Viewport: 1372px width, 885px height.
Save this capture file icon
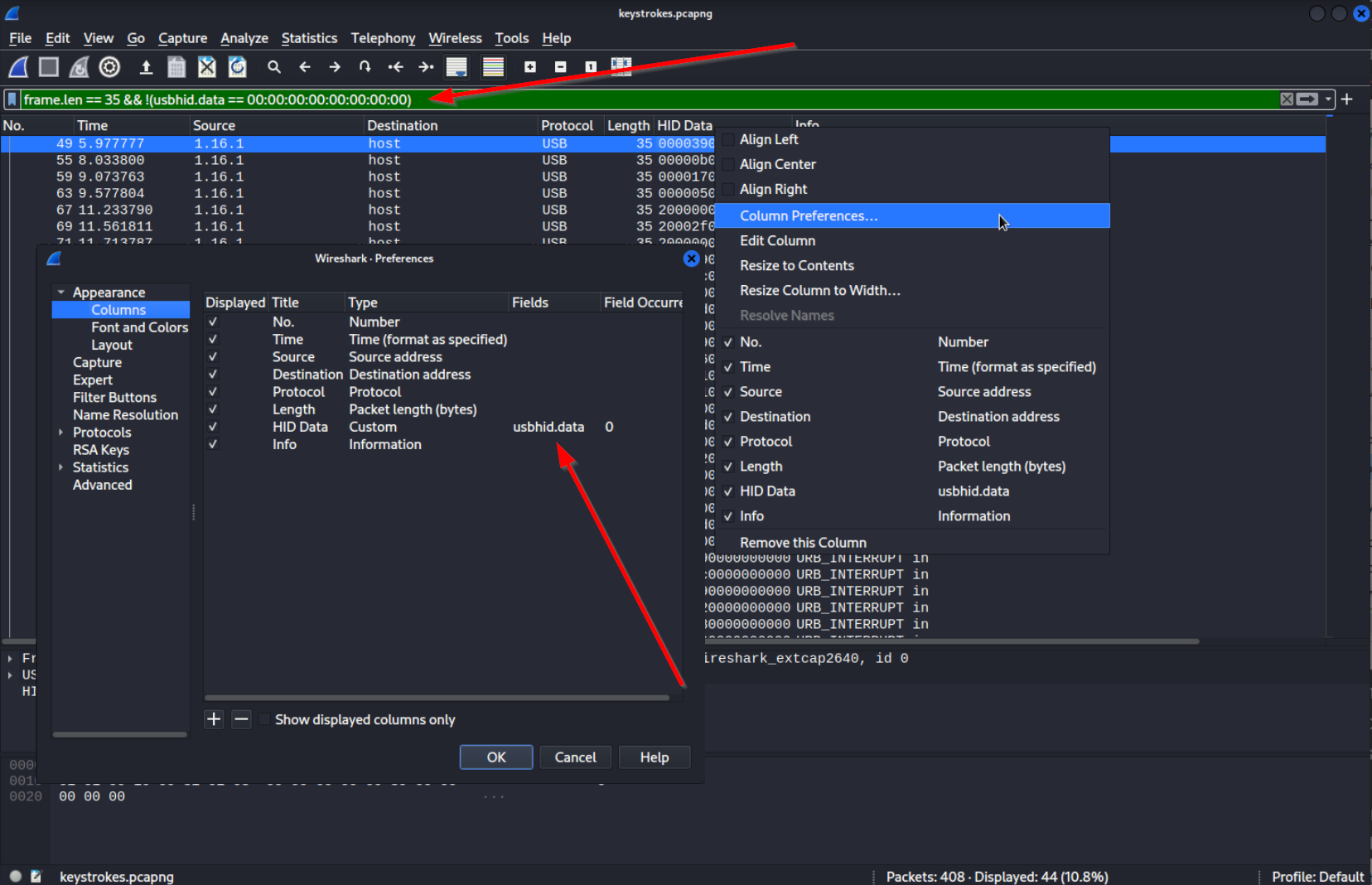(x=176, y=67)
